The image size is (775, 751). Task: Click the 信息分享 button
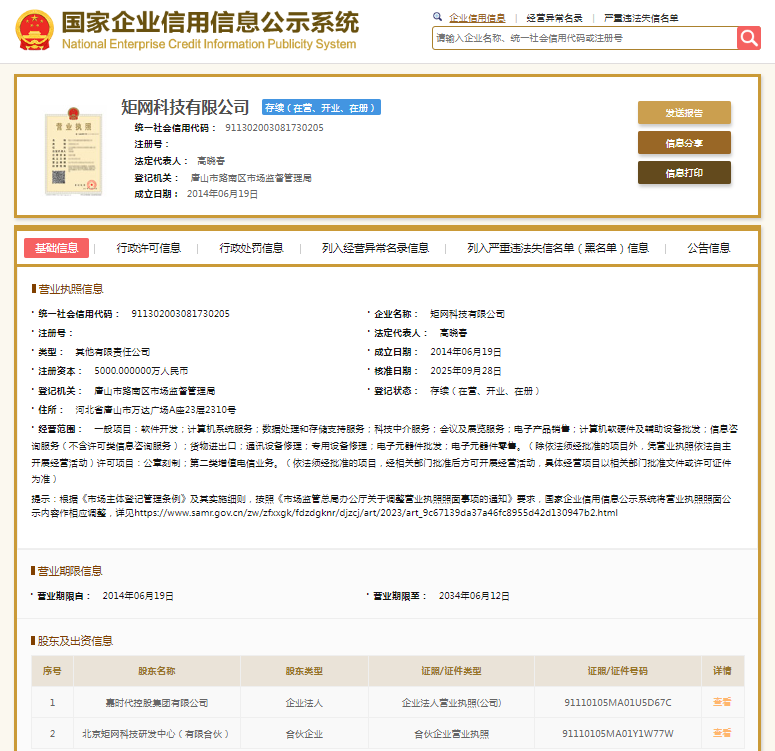(684, 143)
